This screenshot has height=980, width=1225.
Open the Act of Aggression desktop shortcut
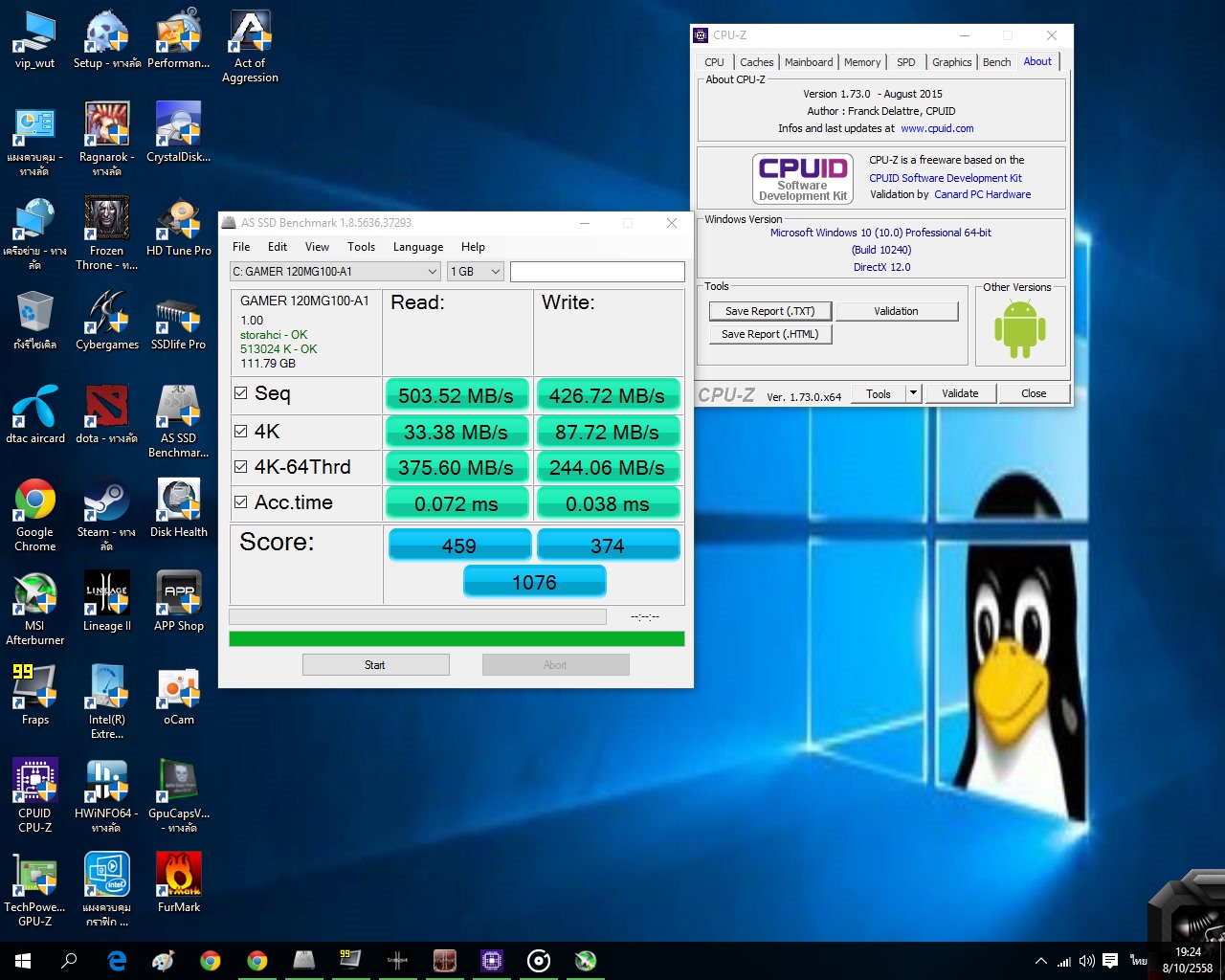250,47
